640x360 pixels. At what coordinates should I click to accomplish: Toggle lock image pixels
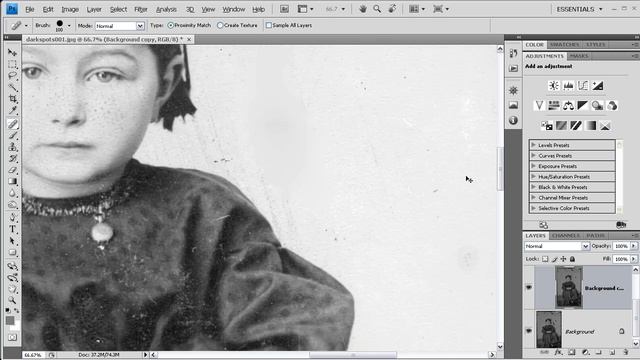pyautogui.click(x=554, y=259)
